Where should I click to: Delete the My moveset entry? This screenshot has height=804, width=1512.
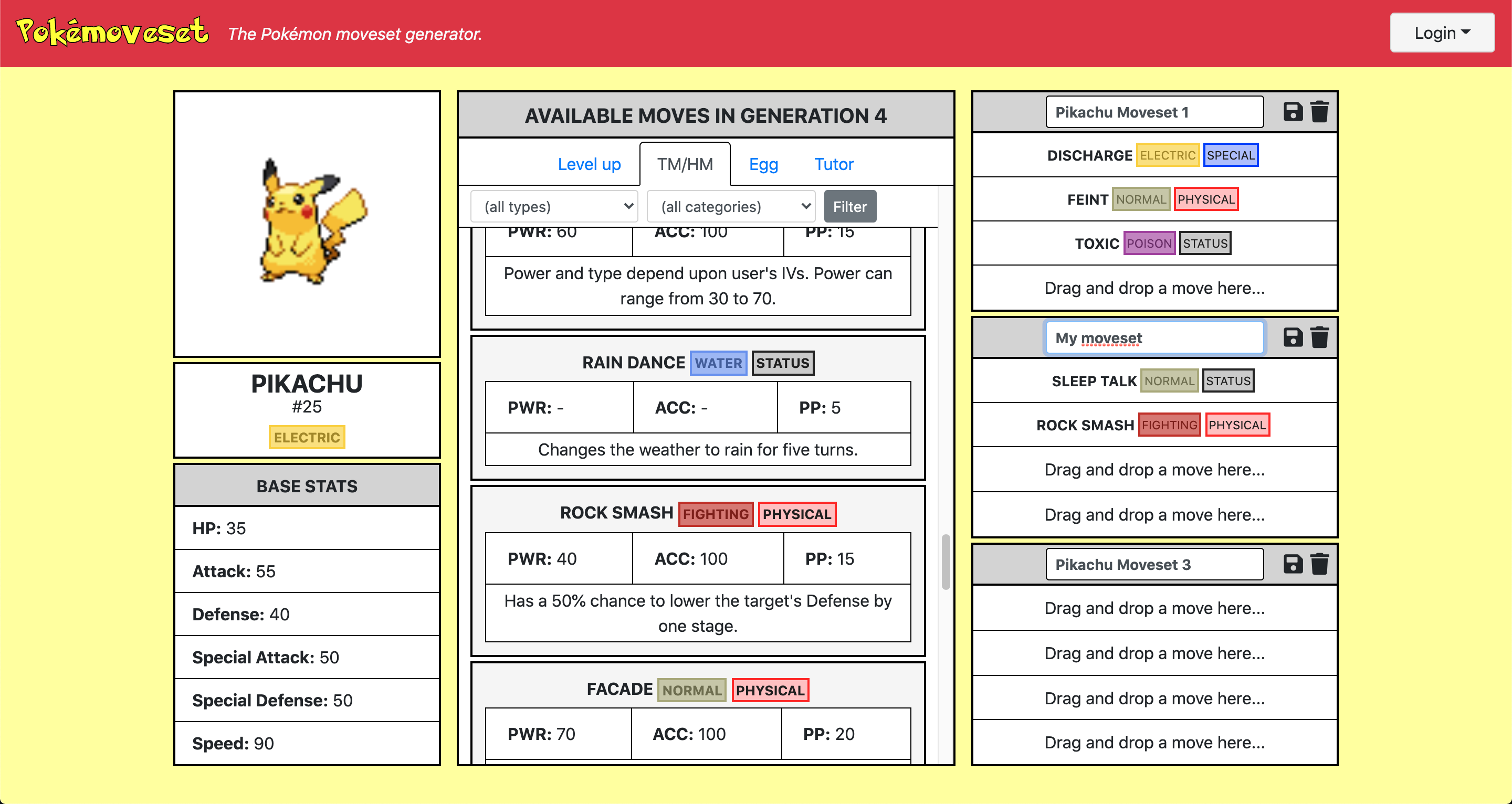click(x=1319, y=337)
